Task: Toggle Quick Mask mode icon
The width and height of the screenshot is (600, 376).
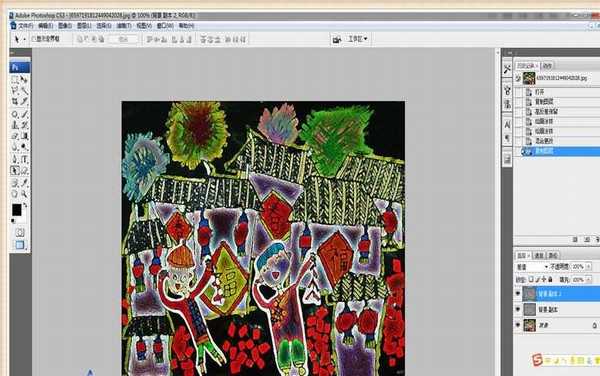Action: tap(20, 232)
